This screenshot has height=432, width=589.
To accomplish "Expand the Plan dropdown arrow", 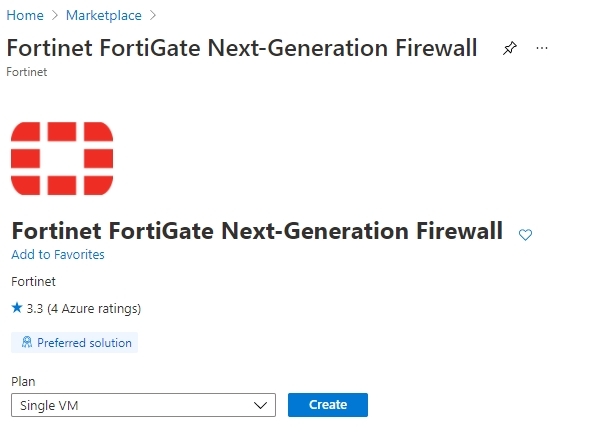I will pyautogui.click(x=260, y=405).
